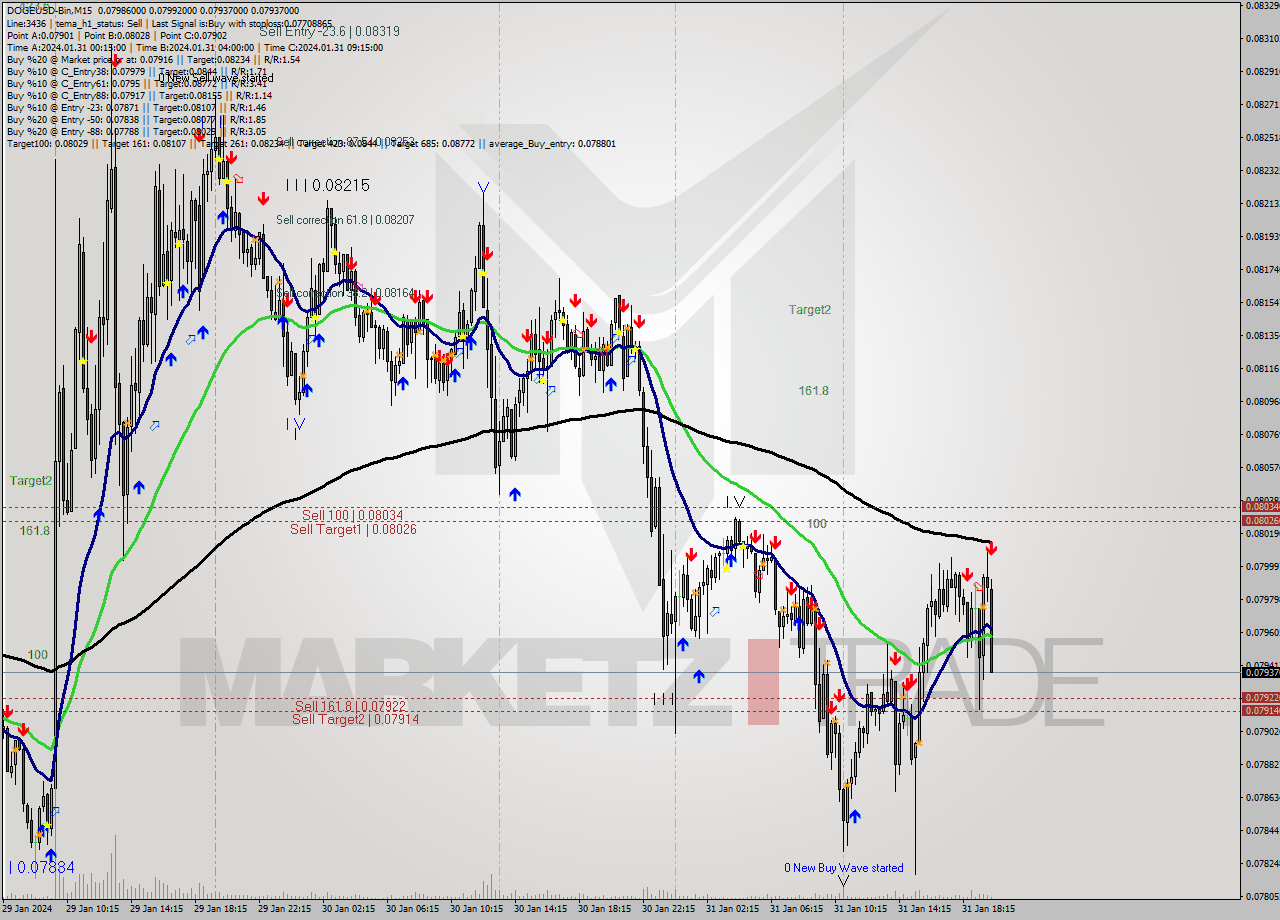The height and width of the screenshot is (920, 1280).
Task: Click the '30 Jan 02:15' time axis label
Action: [x=348, y=910]
